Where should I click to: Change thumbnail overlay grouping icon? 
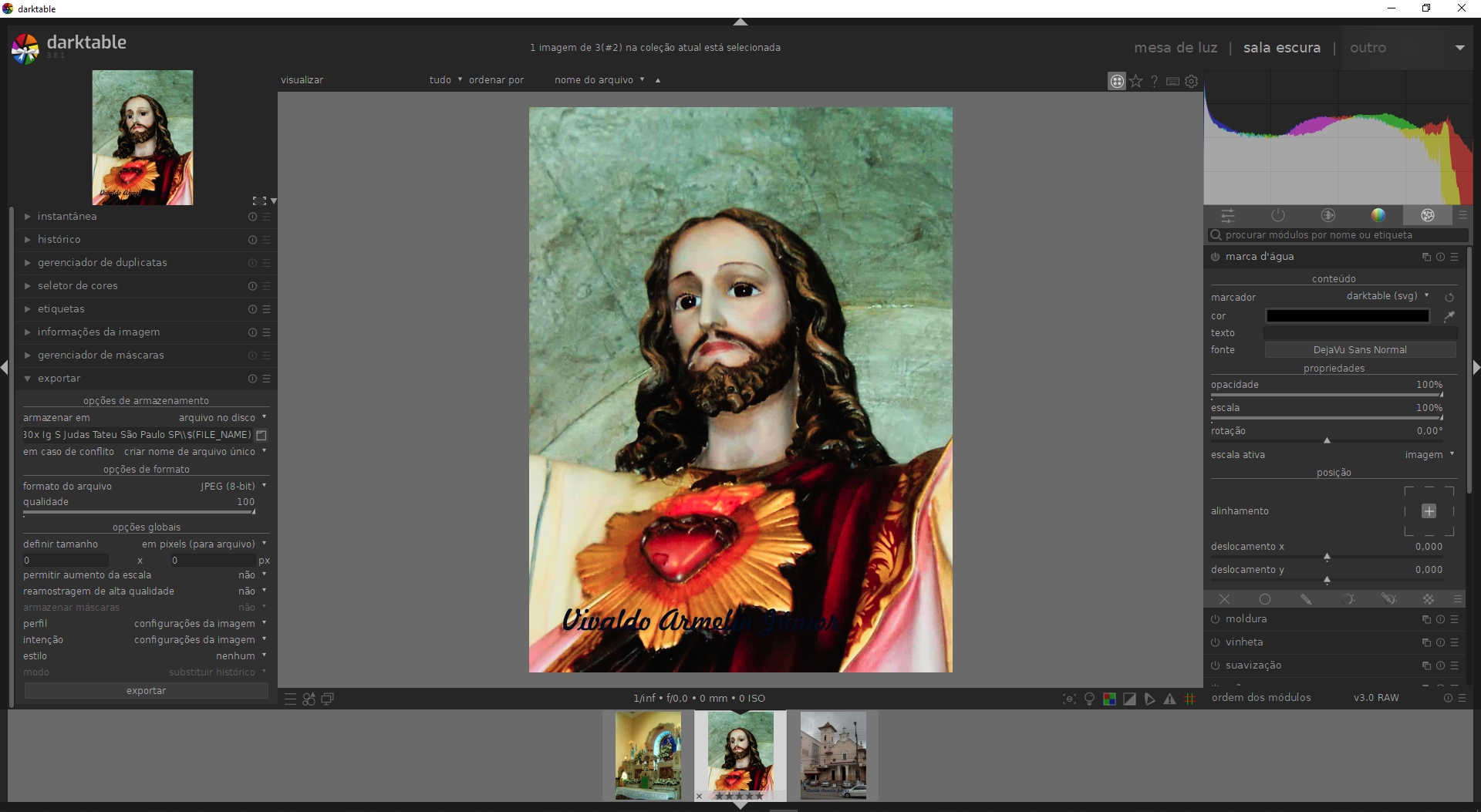[x=1117, y=81]
